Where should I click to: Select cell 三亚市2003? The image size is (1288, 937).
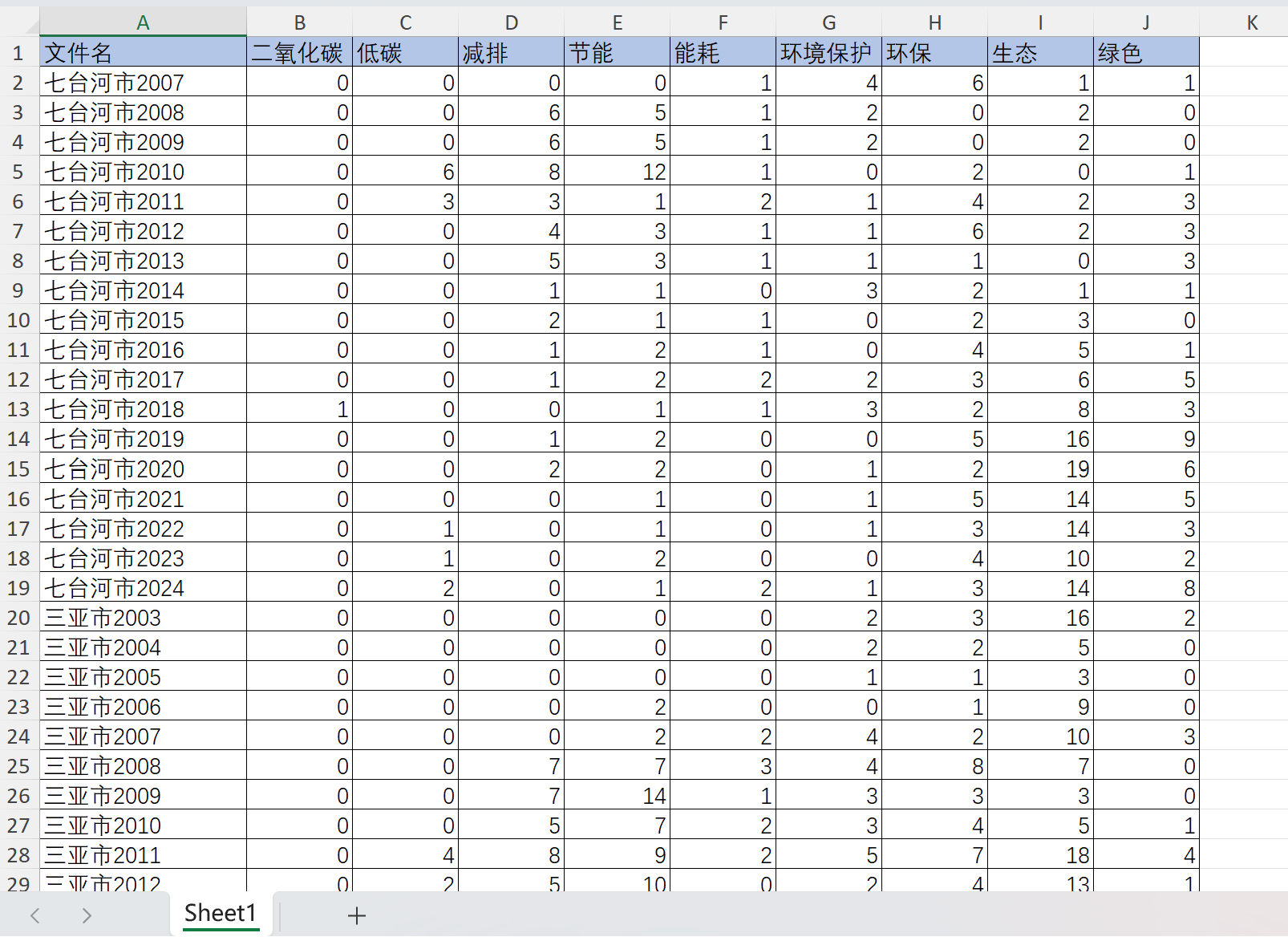(143, 618)
